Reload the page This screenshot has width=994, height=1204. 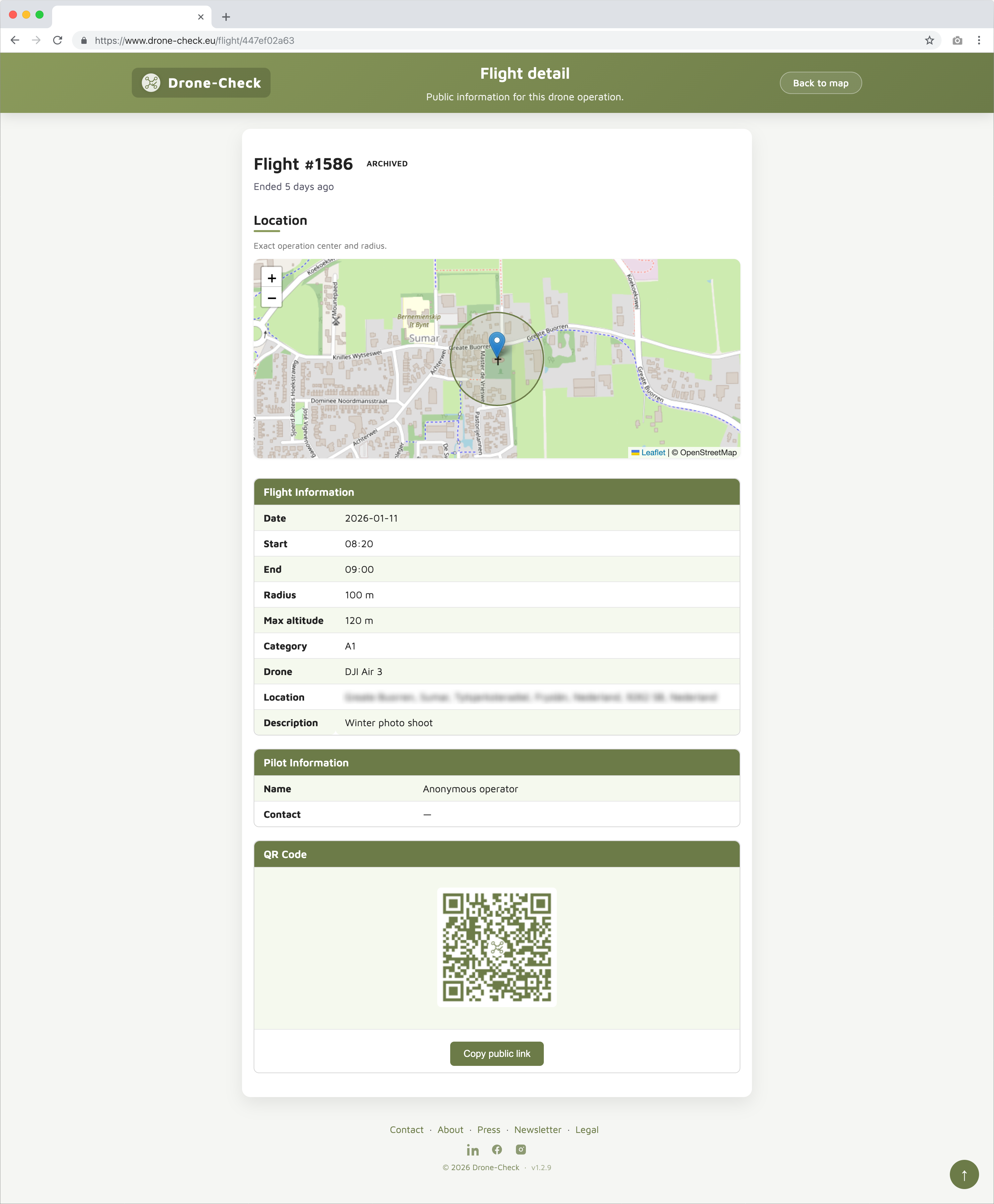point(57,41)
